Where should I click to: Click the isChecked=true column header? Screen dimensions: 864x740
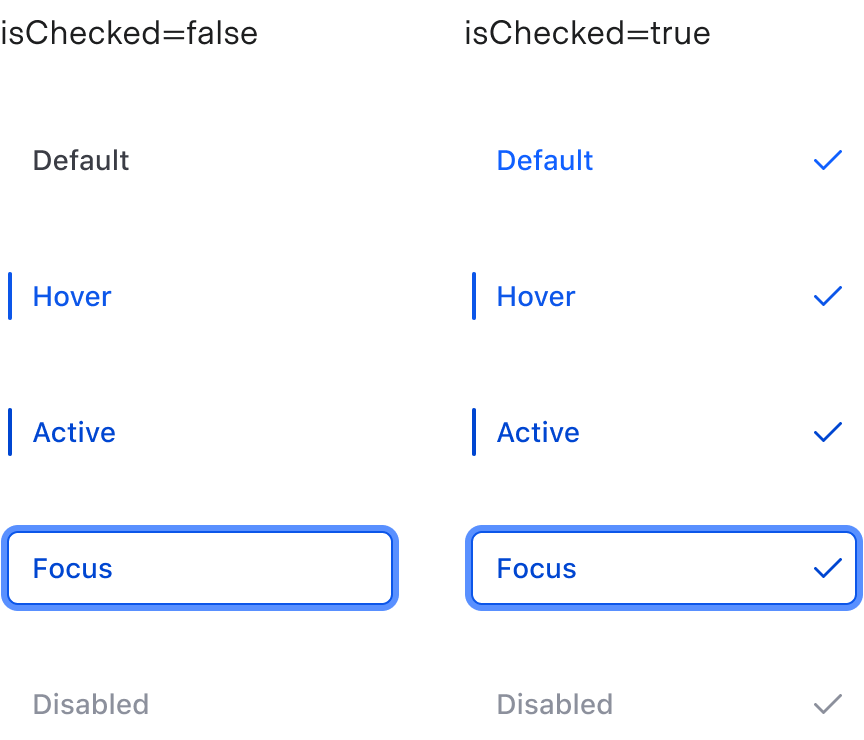click(586, 33)
